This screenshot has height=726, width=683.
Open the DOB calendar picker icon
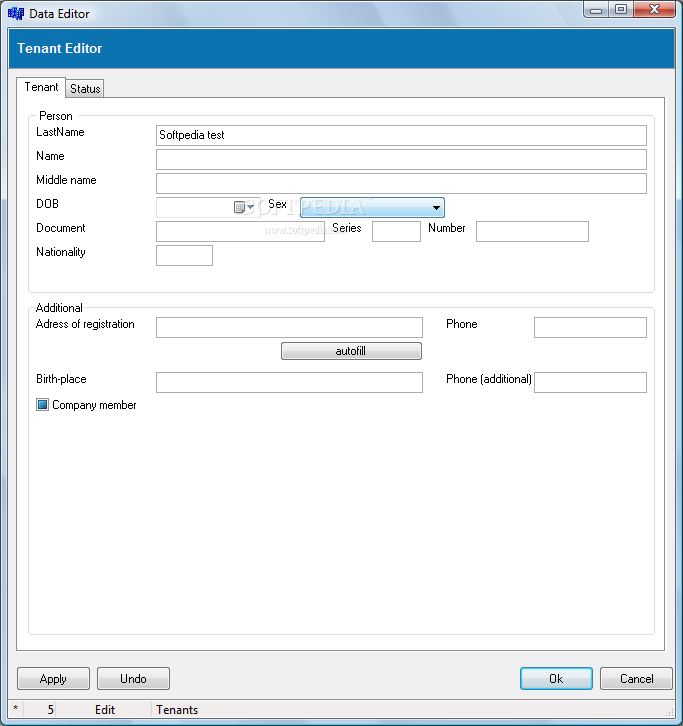pyautogui.click(x=244, y=207)
